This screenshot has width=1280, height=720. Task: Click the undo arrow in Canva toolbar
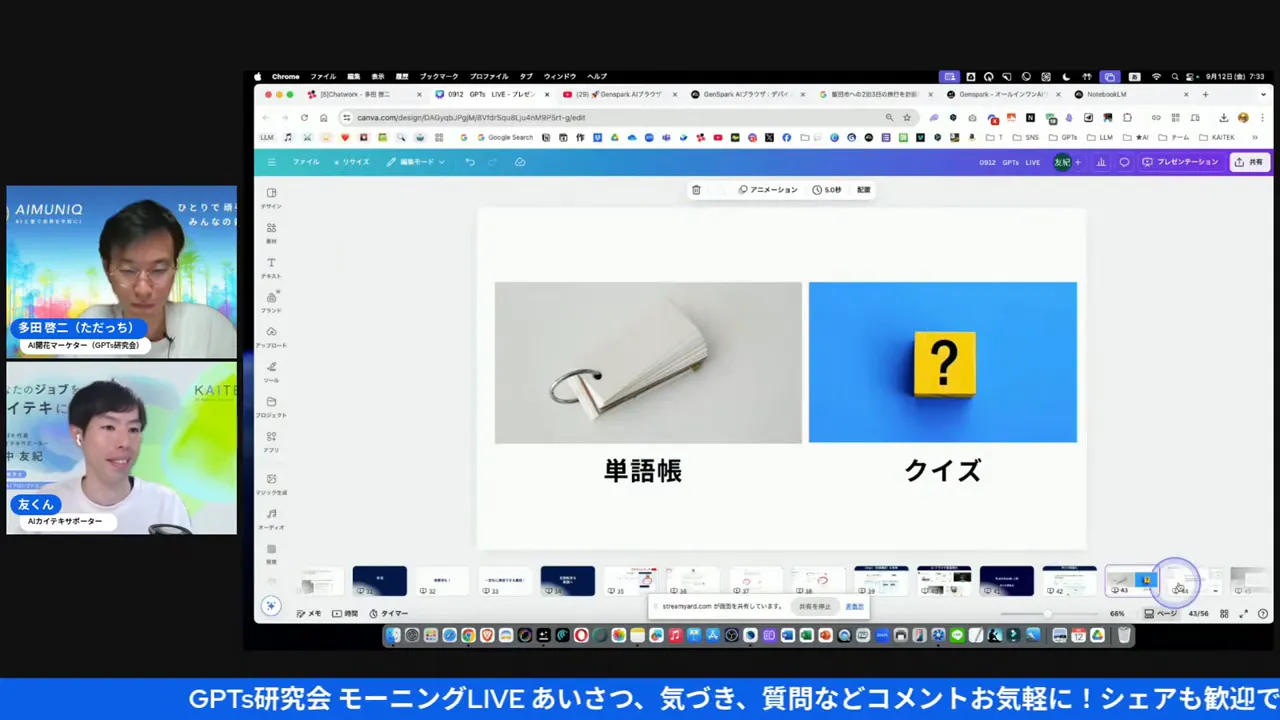470,162
